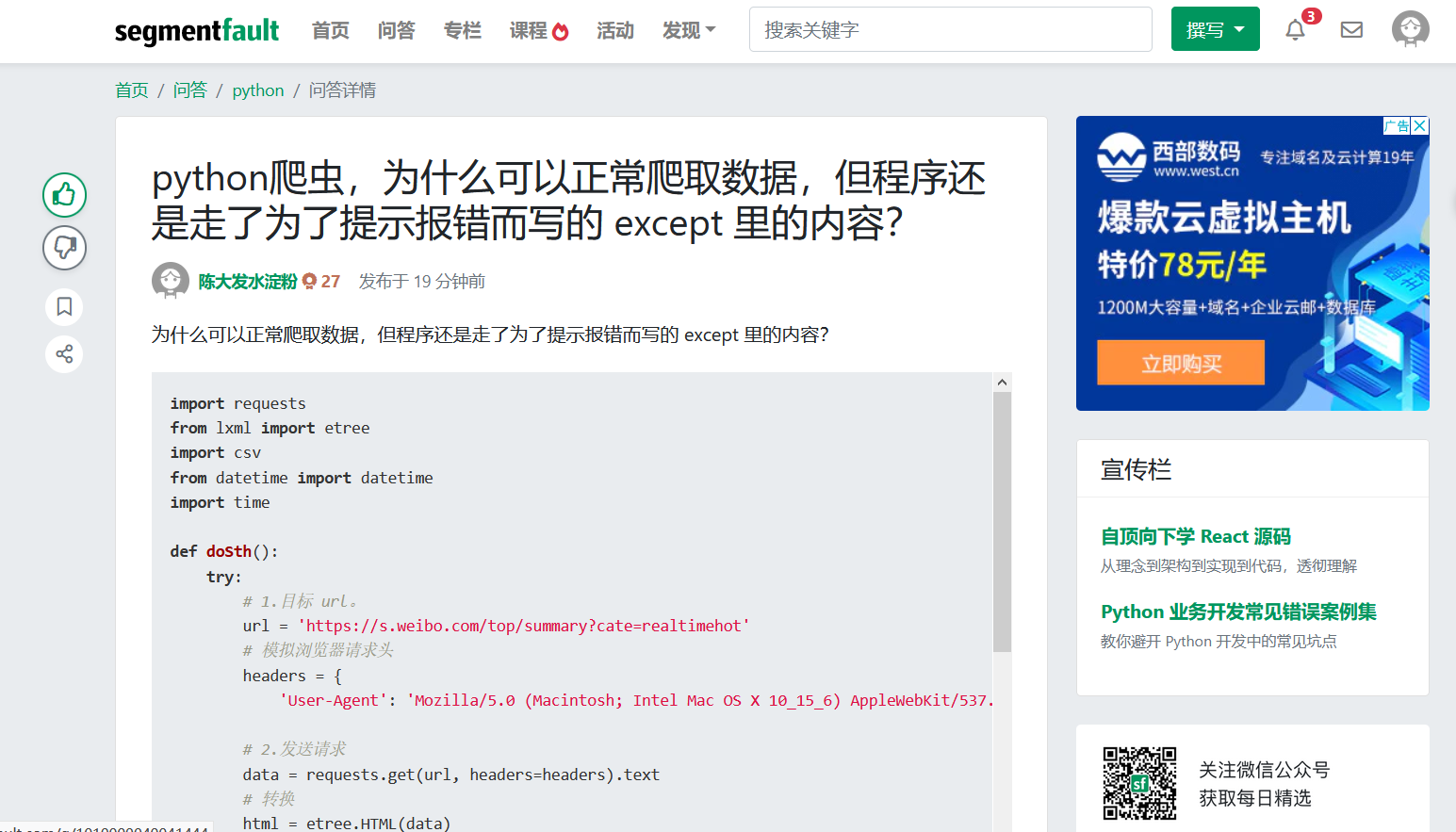The image size is (1456, 832).
Task: Click the 'def doSth():' code line
Action: [224, 551]
